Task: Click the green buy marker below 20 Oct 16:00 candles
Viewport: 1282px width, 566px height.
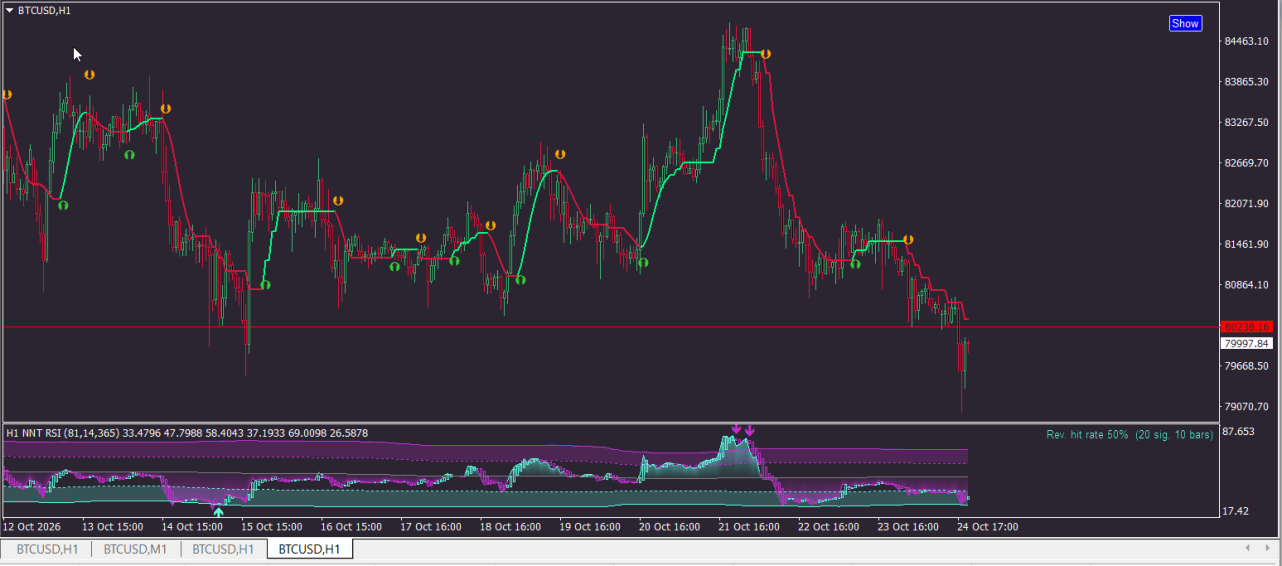Action: tap(643, 262)
